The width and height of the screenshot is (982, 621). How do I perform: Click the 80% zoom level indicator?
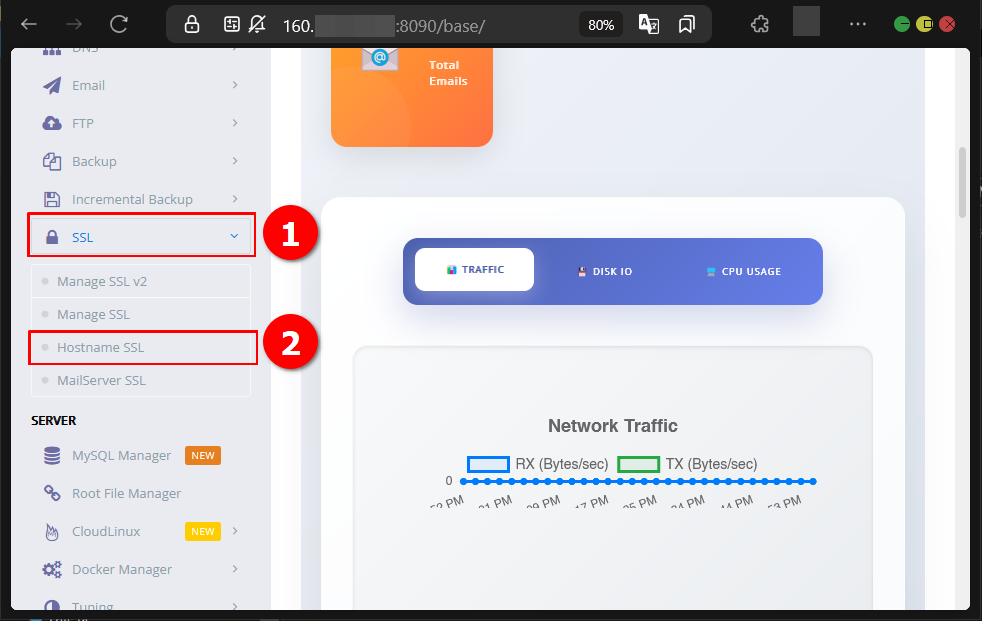601,25
